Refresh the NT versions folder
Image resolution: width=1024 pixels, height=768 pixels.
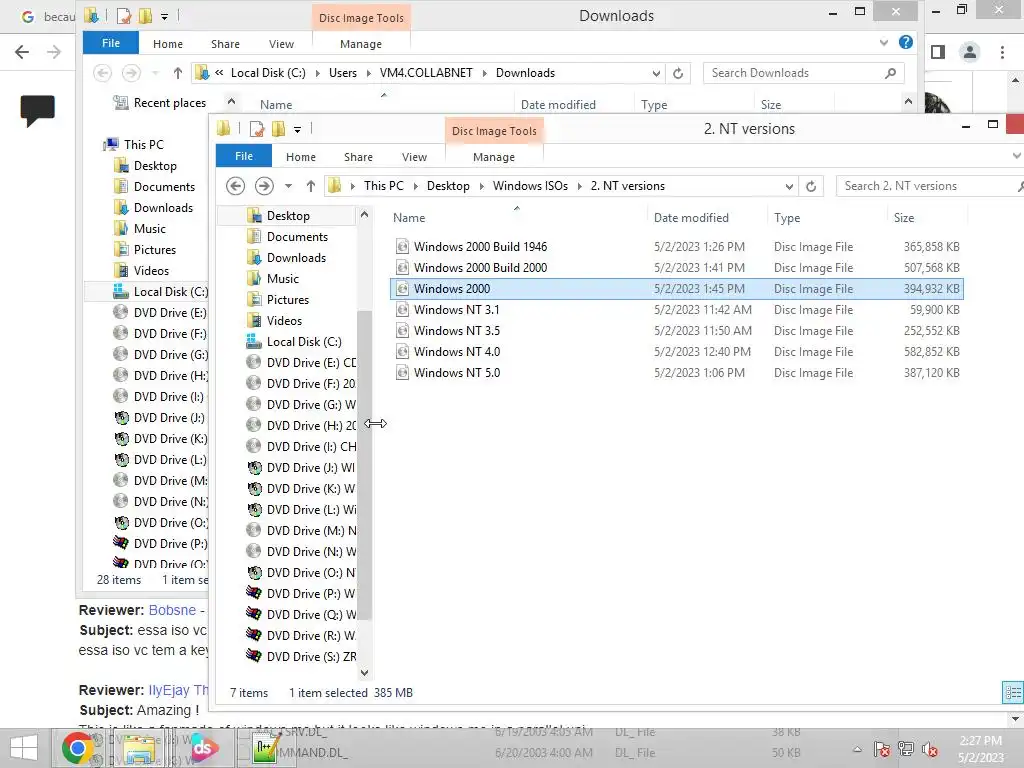[811, 186]
